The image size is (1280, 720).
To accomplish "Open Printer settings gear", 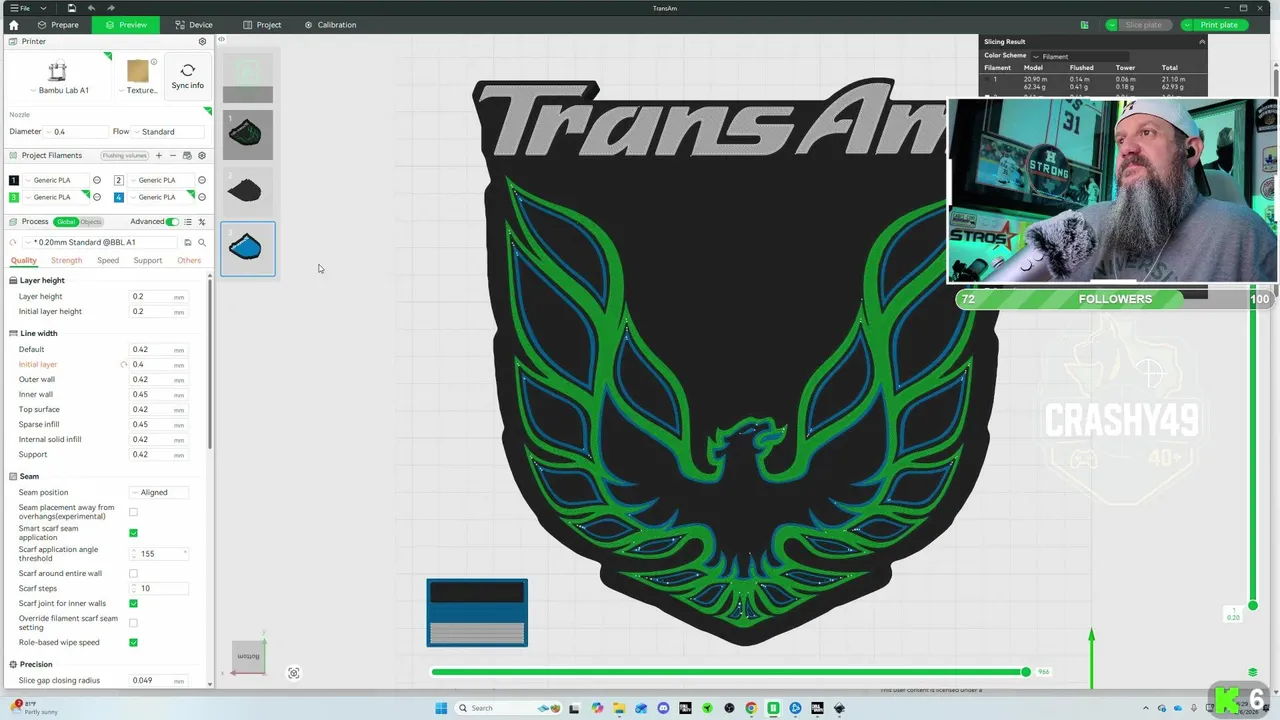I will [202, 42].
